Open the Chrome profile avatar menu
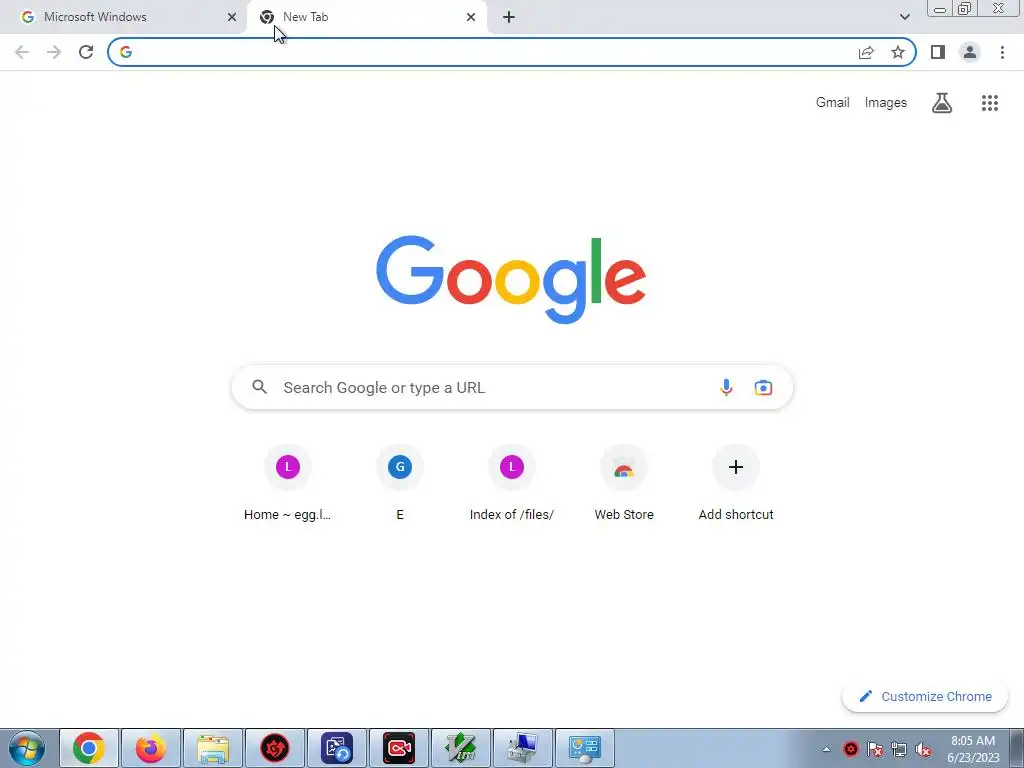The image size is (1024, 768). tap(970, 52)
